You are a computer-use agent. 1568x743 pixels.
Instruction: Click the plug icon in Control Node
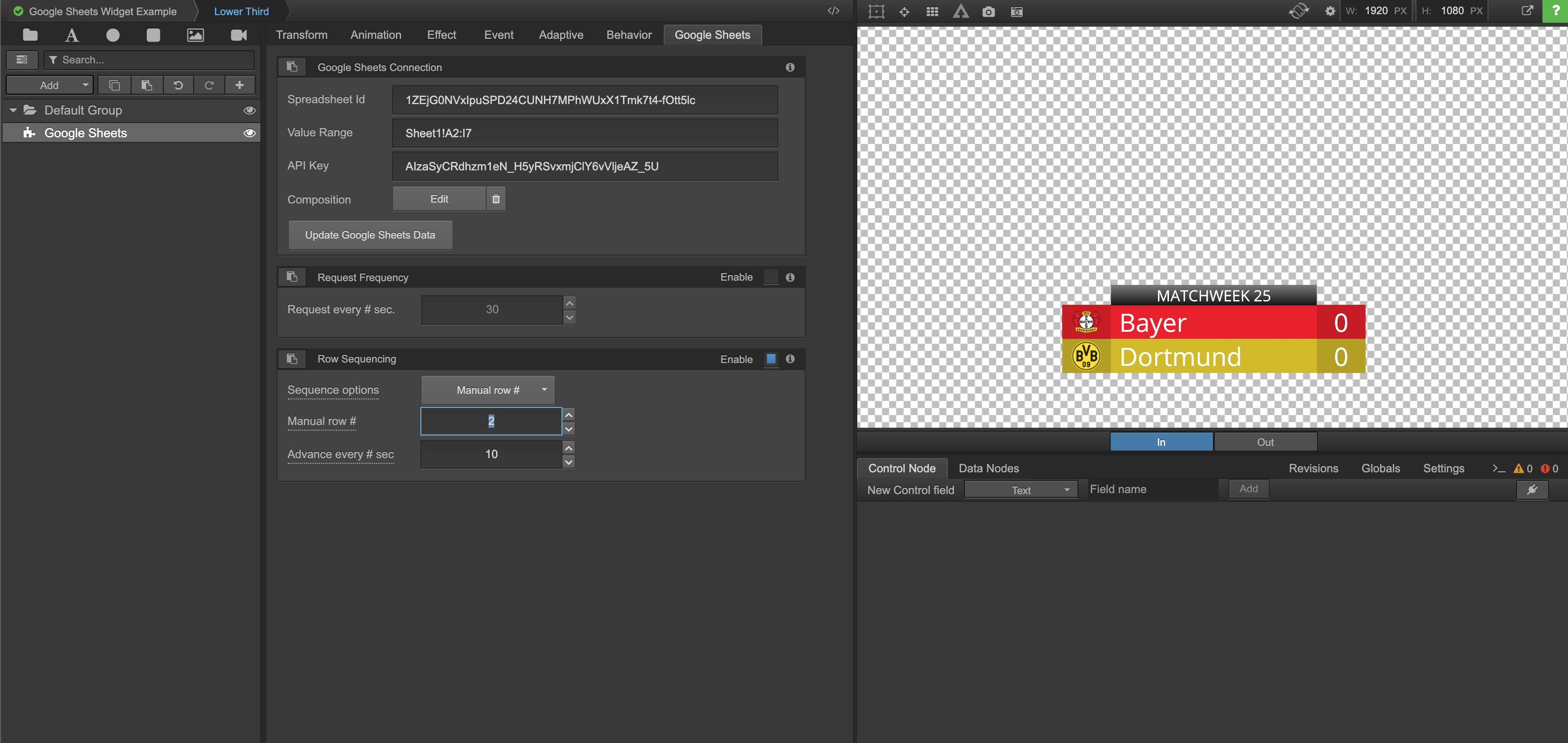(x=1532, y=489)
